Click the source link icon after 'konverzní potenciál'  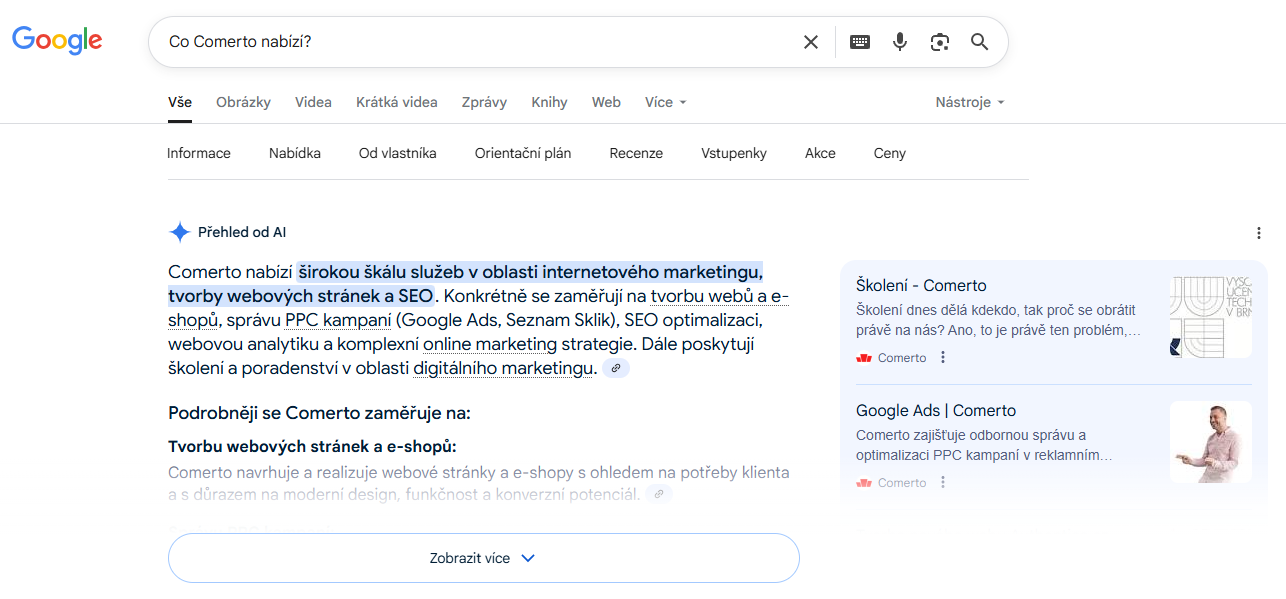click(658, 493)
